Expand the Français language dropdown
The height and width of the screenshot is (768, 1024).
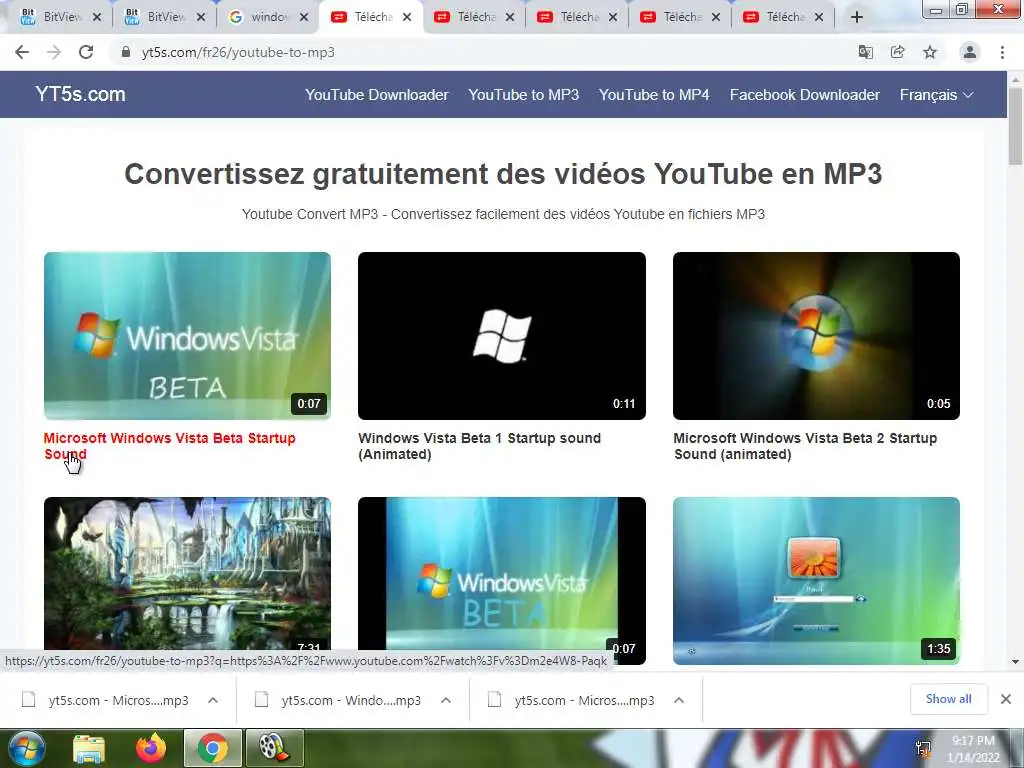936,95
